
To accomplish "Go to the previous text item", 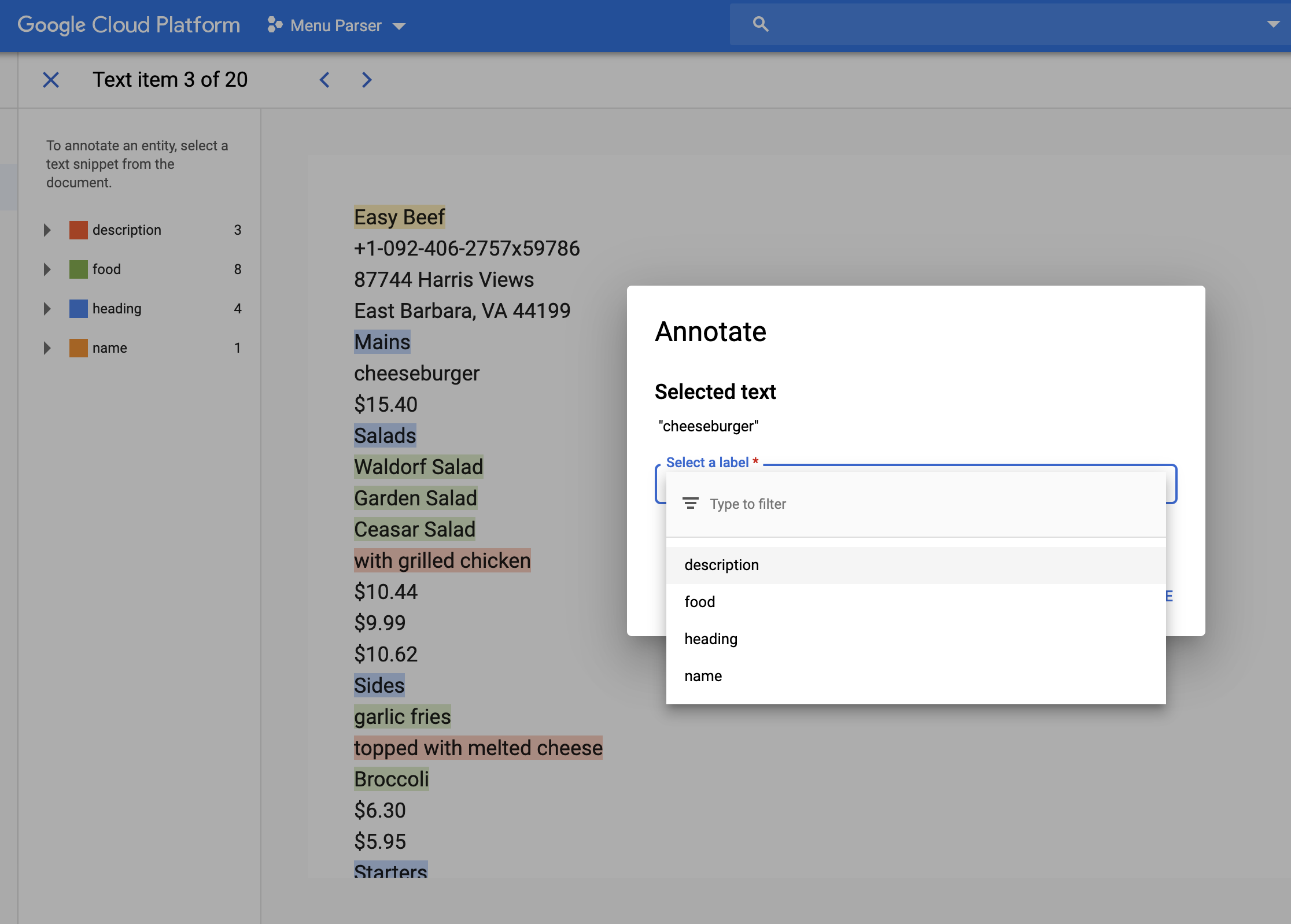I will tap(324, 80).
